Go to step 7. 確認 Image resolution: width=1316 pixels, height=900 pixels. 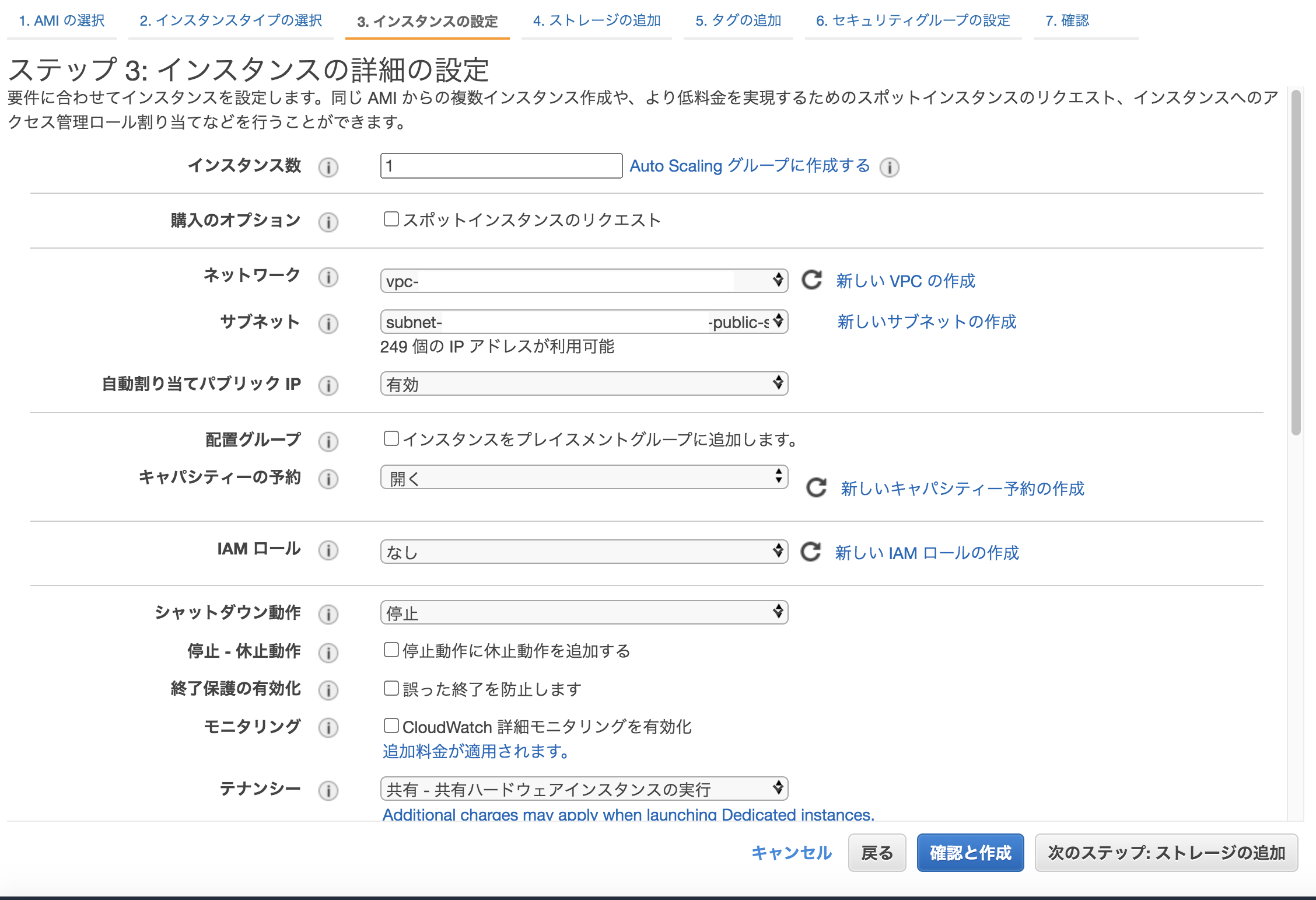click(1067, 21)
